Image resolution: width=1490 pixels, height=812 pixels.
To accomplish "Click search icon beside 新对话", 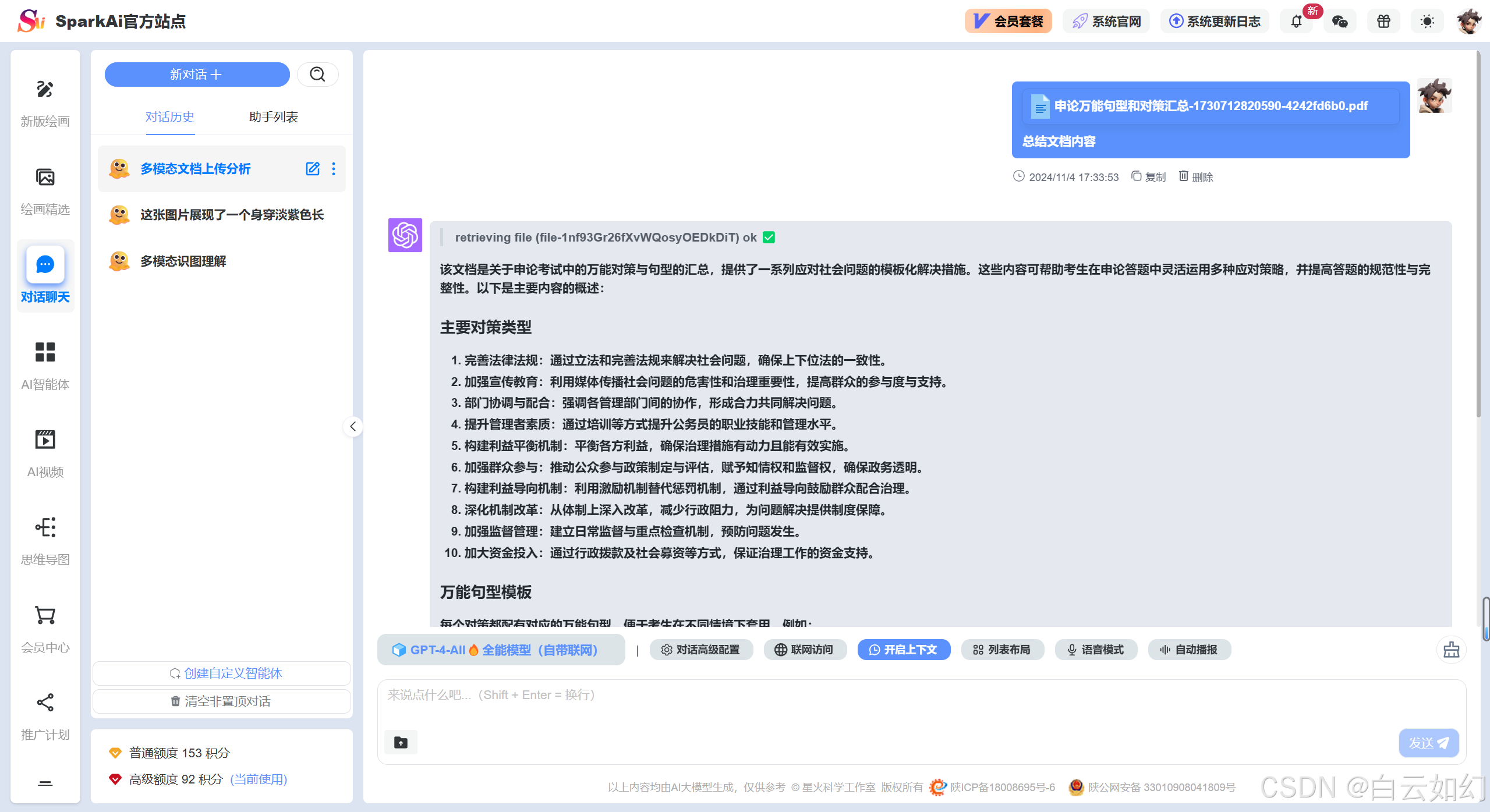I will tap(317, 75).
